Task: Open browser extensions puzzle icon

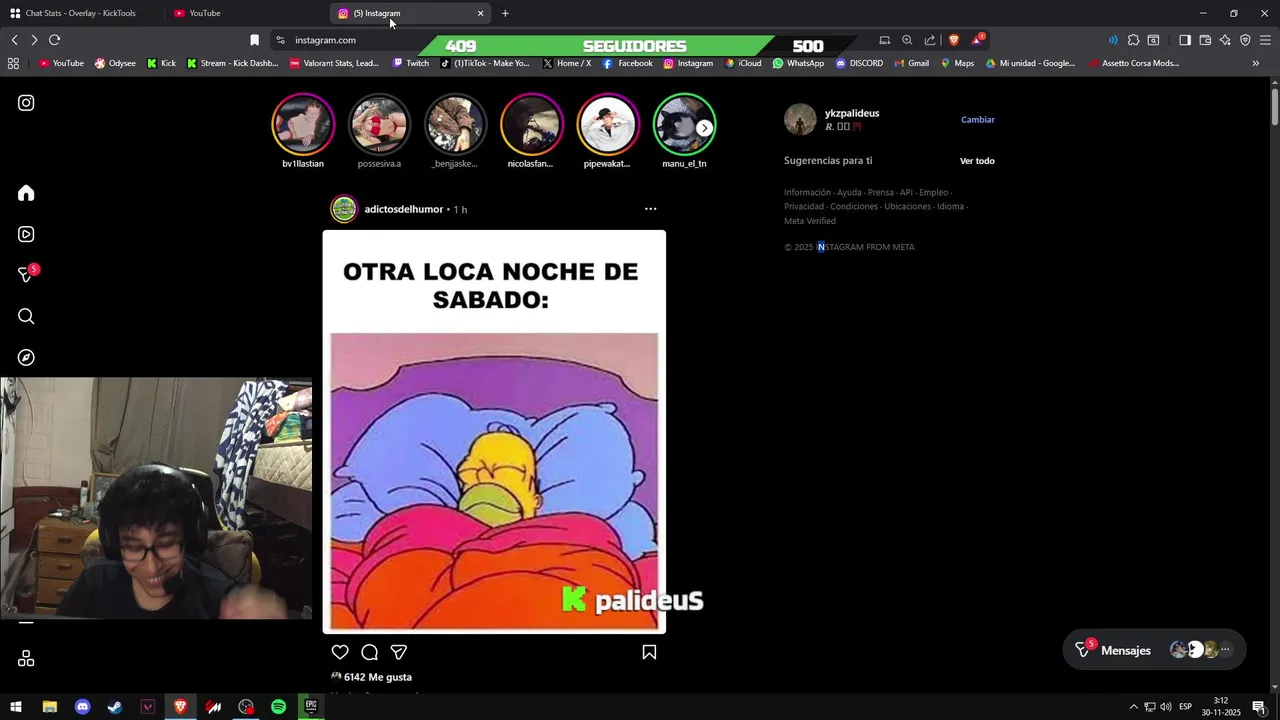Action: (x=1133, y=40)
